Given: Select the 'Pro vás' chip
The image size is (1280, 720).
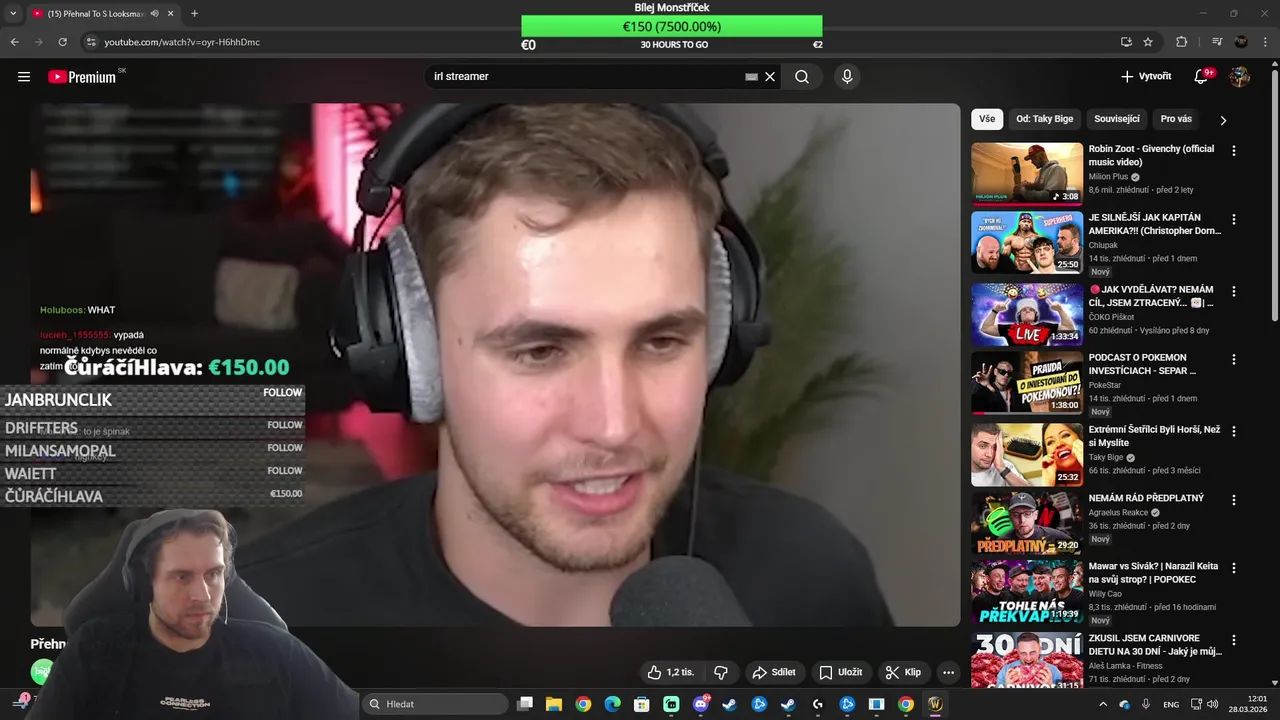Looking at the screenshot, I should coord(1176,119).
